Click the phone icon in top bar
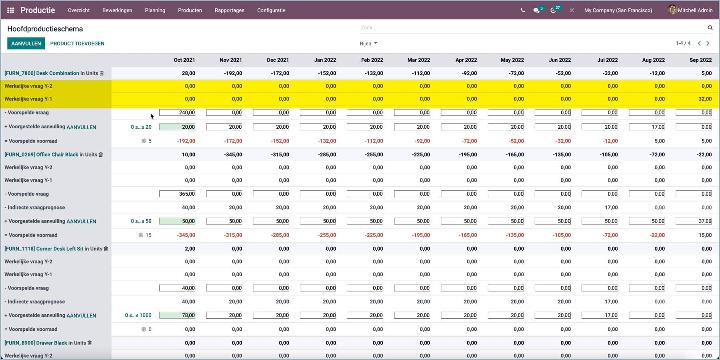This screenshot has height=360, width=720. coord(523,10)
